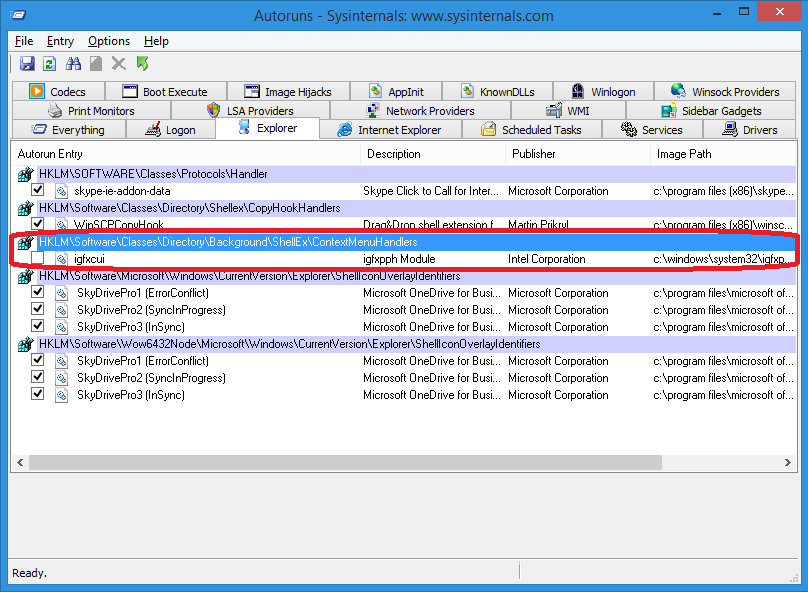The height and width of the screenshot is (592, 808).
Task: Uncheck SkyDrivePro2 under the Wow6432Node key
Action: tap(38, 377)
